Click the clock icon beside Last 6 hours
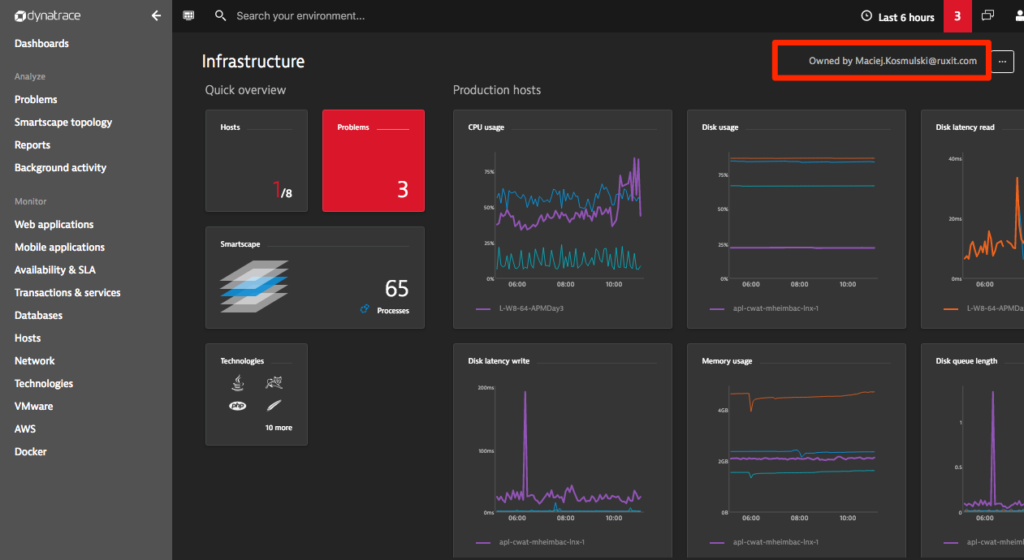This screenshot has height=560, width=1024. coord(866,16)
